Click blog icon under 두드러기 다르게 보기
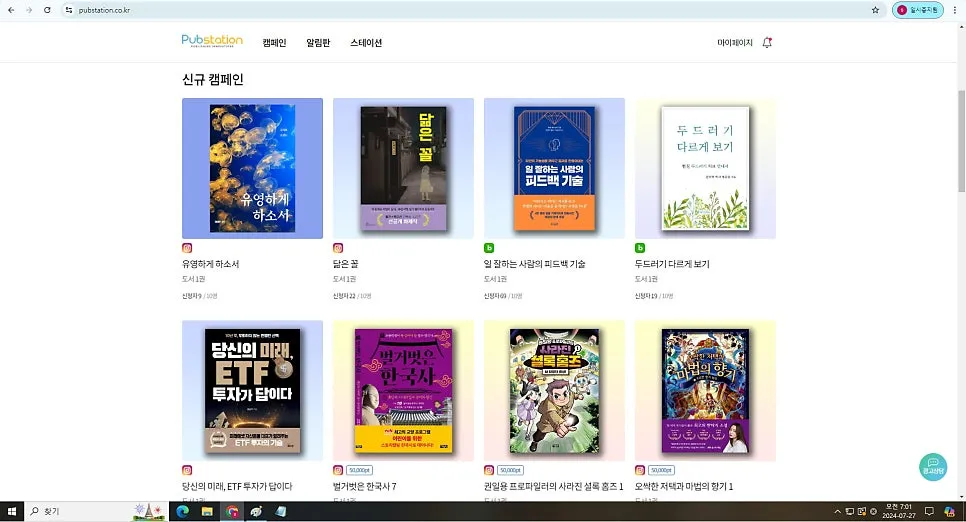The width and height of the screenshot is (966, 522). coord(639,248)
